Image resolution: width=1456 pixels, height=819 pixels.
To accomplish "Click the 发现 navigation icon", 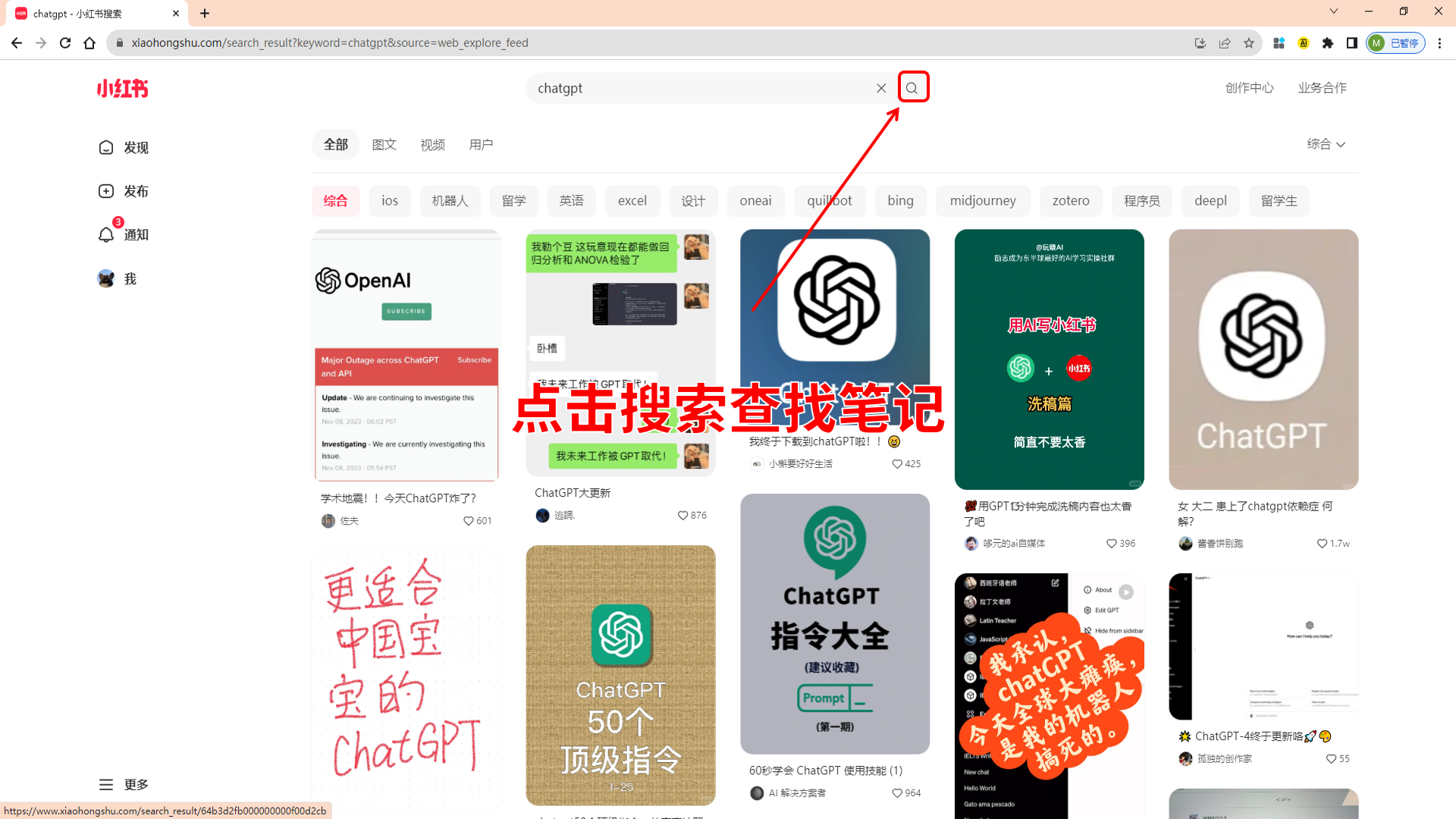I will pos(107,147).
